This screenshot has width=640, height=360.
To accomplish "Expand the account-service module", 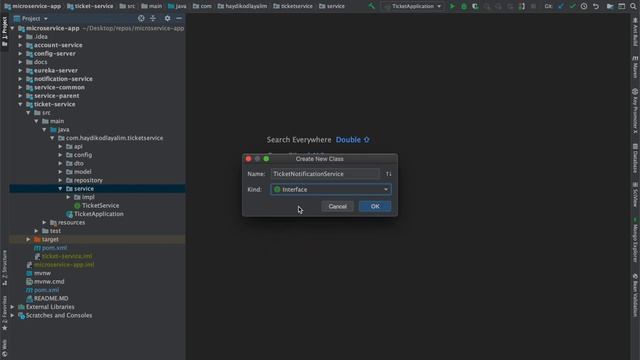I will [20, 45].
